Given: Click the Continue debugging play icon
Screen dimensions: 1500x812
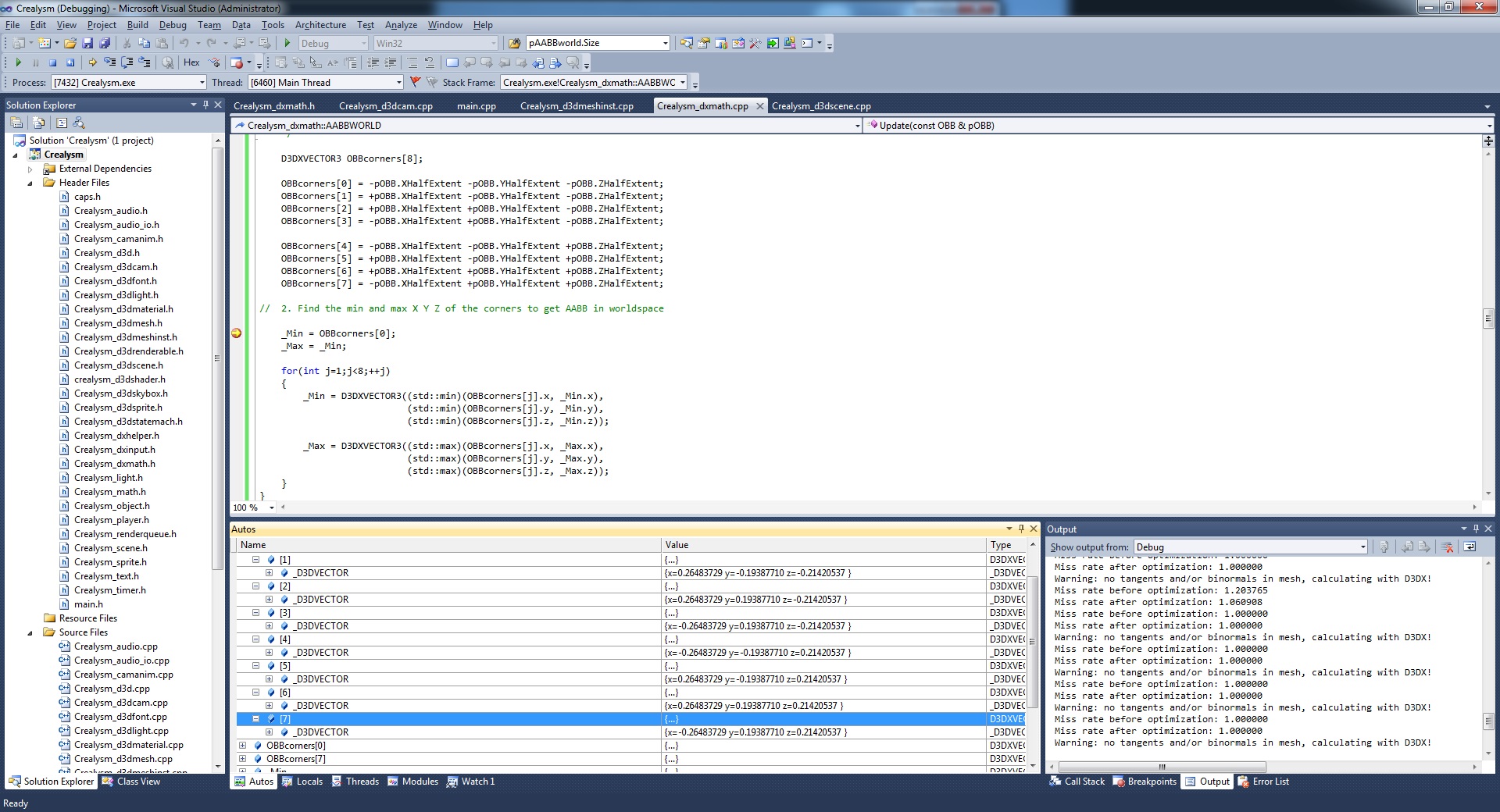Looking at the screenshot, I should pos(18,62).
